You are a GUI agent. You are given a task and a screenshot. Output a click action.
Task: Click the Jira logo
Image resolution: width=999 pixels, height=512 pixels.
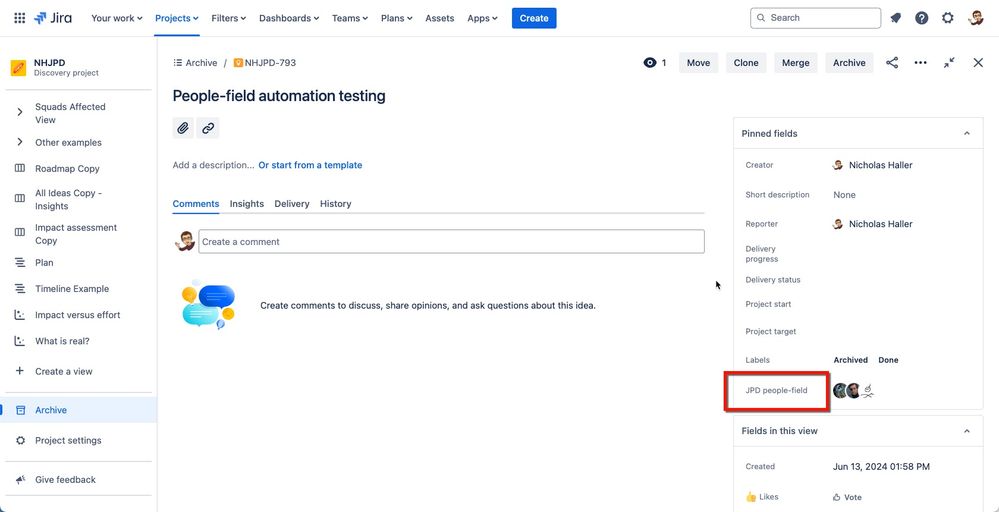pyautogui.click(x=53, y=18)
